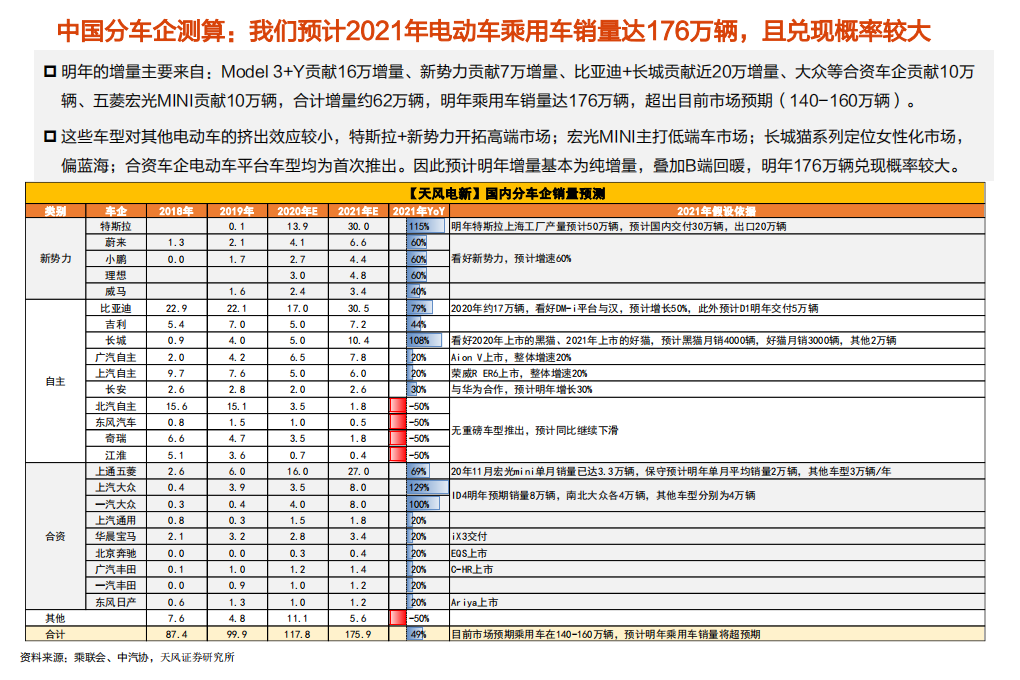Click the red marker on the 江淮 row
1020x680 pixels.
coord(398,453)
